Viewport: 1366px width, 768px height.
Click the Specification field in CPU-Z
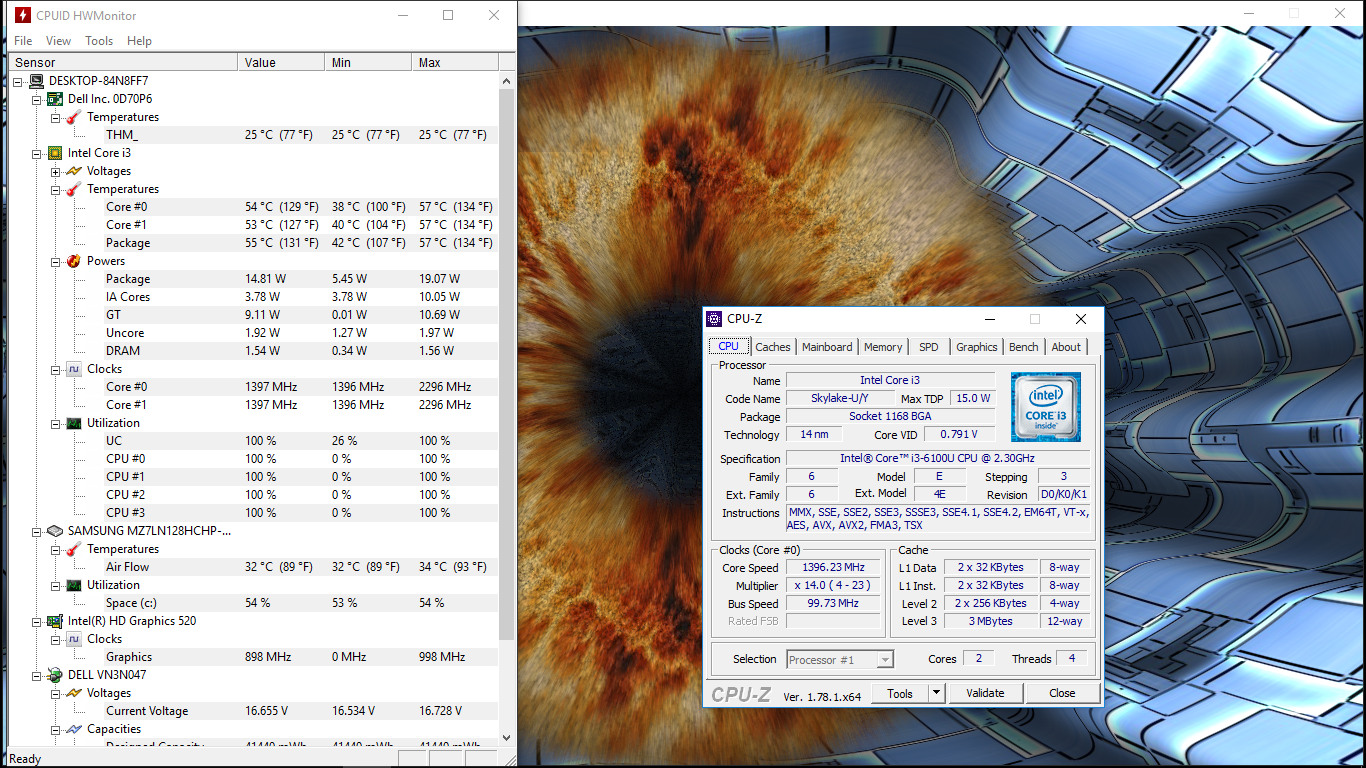pyautogui.click(x=938, y=459)
